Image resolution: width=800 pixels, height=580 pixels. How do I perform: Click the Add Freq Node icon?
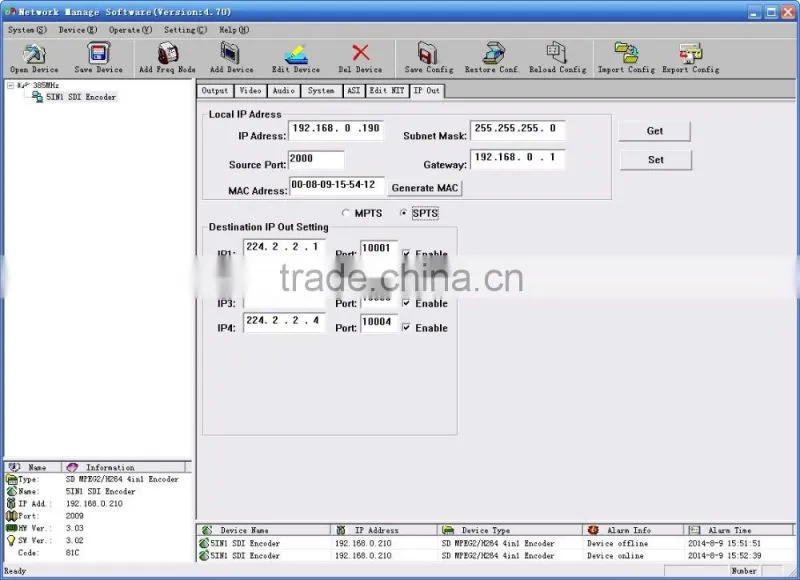coord(168,53)
